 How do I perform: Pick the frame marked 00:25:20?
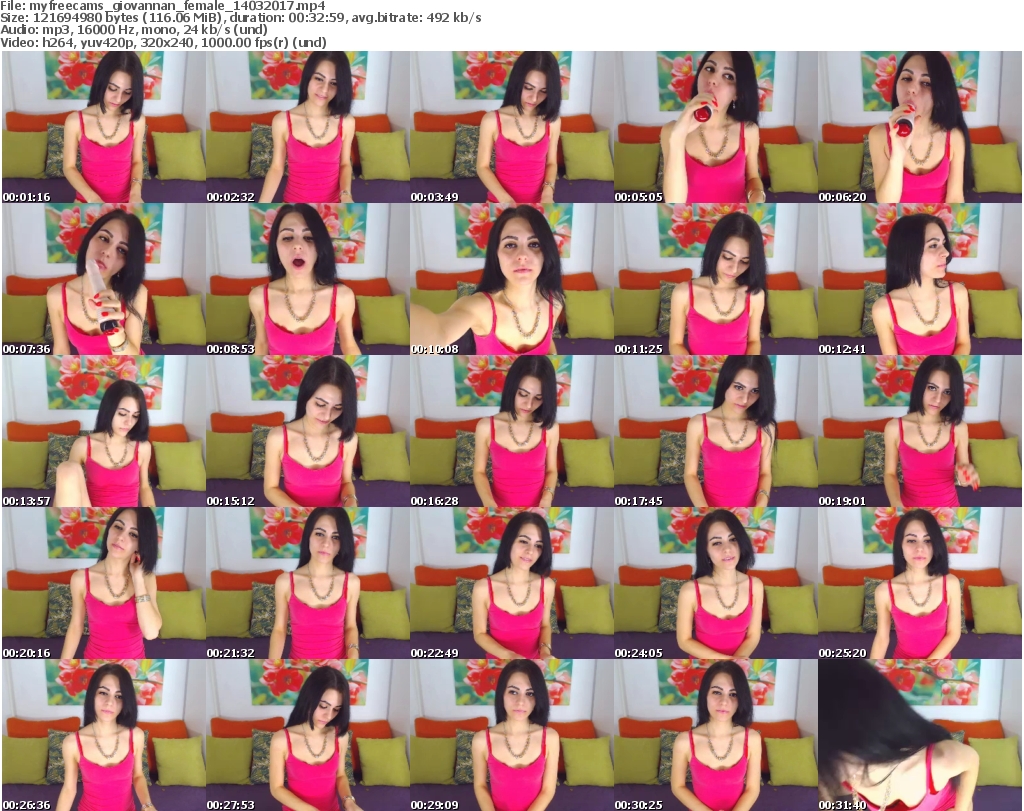(x=920, y=583)
